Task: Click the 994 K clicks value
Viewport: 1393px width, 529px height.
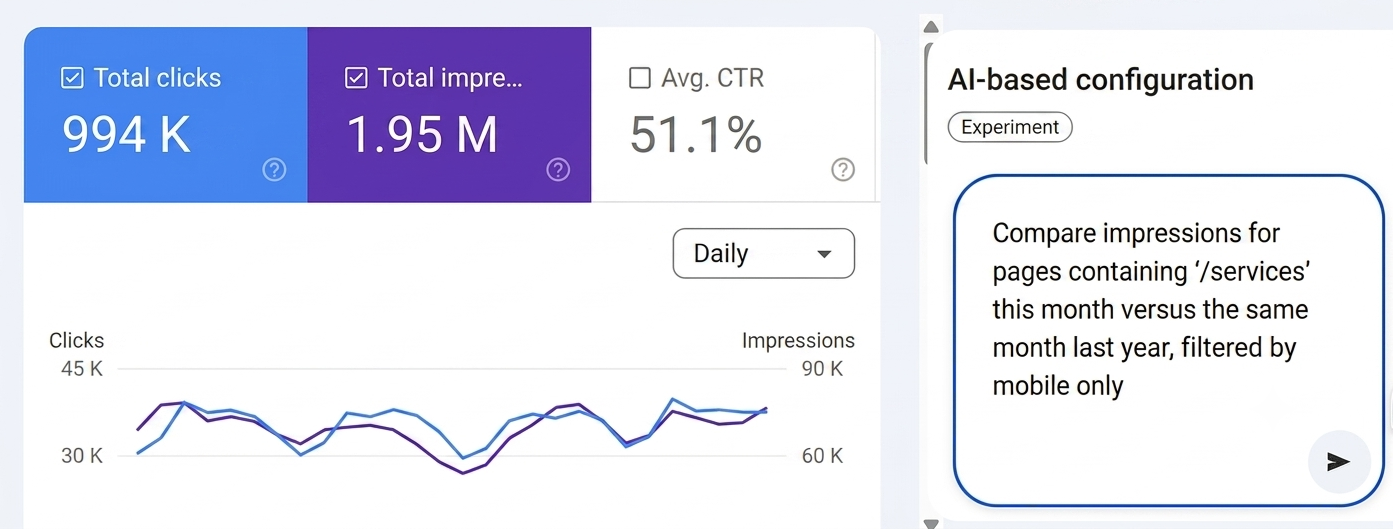Action: point(127,134)
